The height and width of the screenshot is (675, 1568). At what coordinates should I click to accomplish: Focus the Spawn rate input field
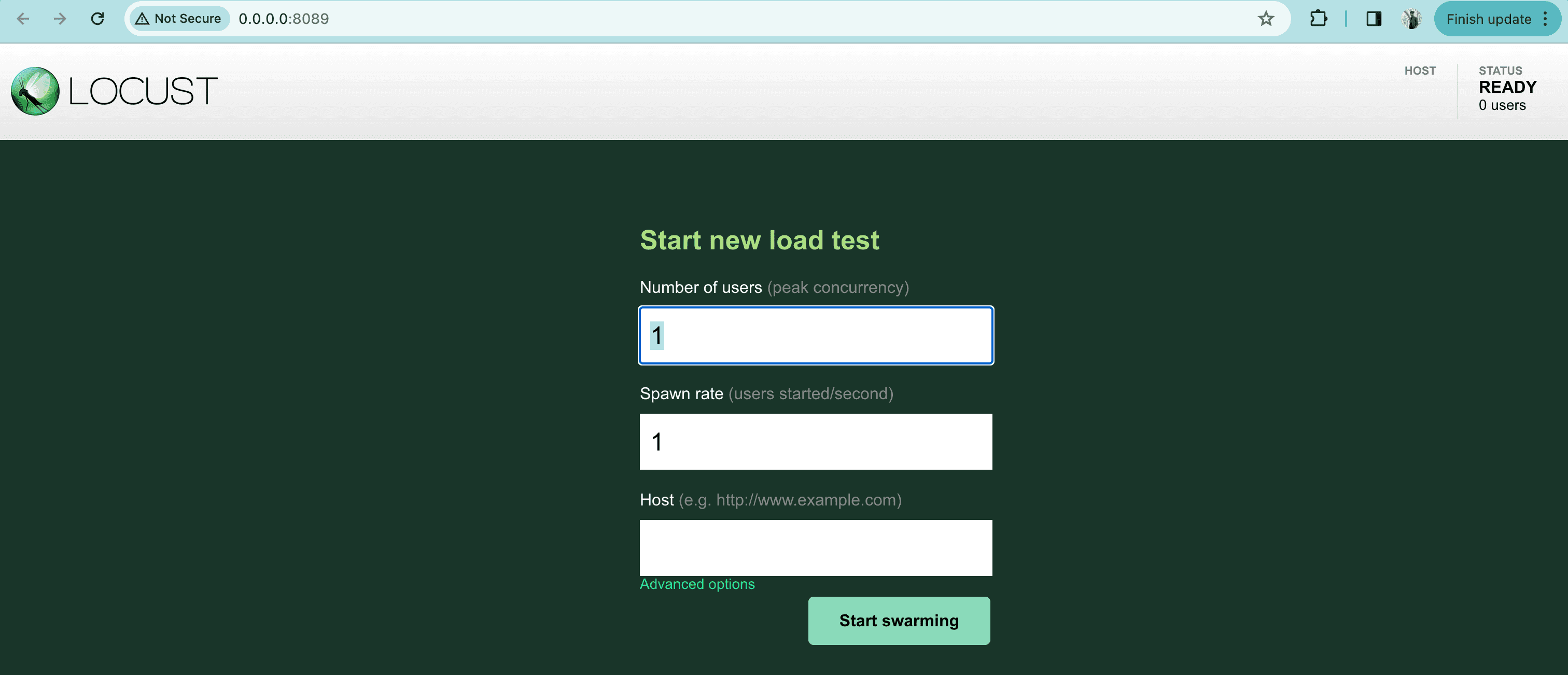(816, 441)
